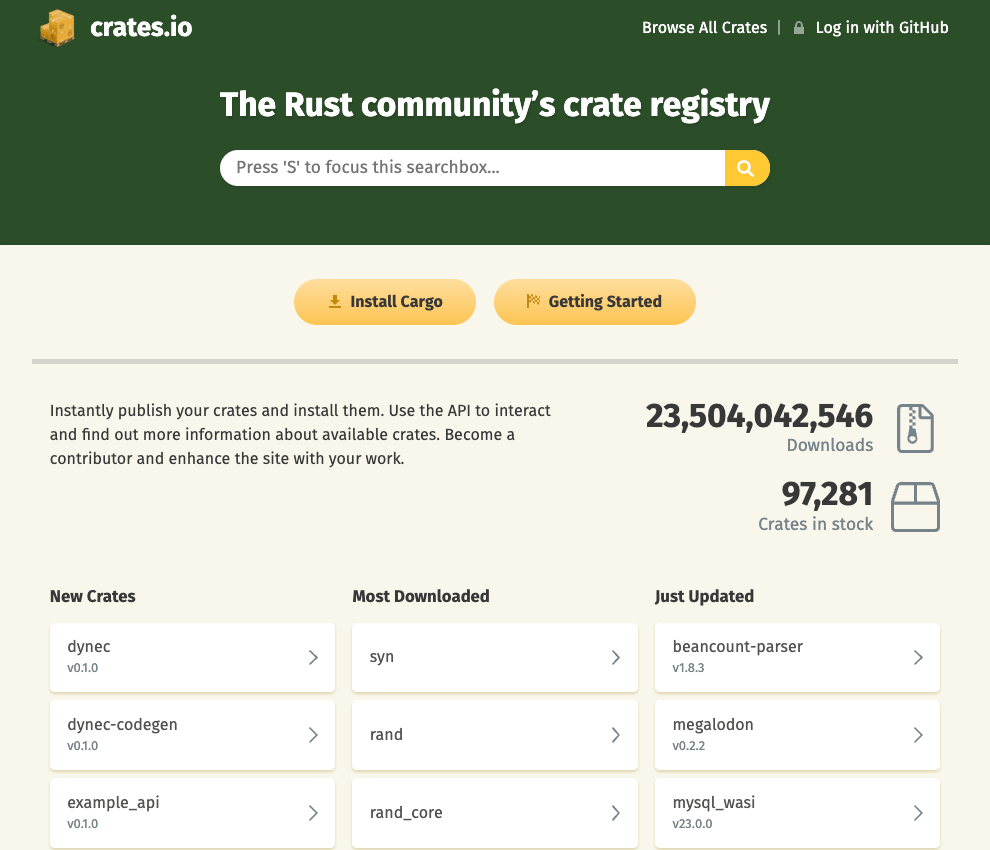Click the lock icon beside Log in
990x850 pixels.
coord(799,28)
